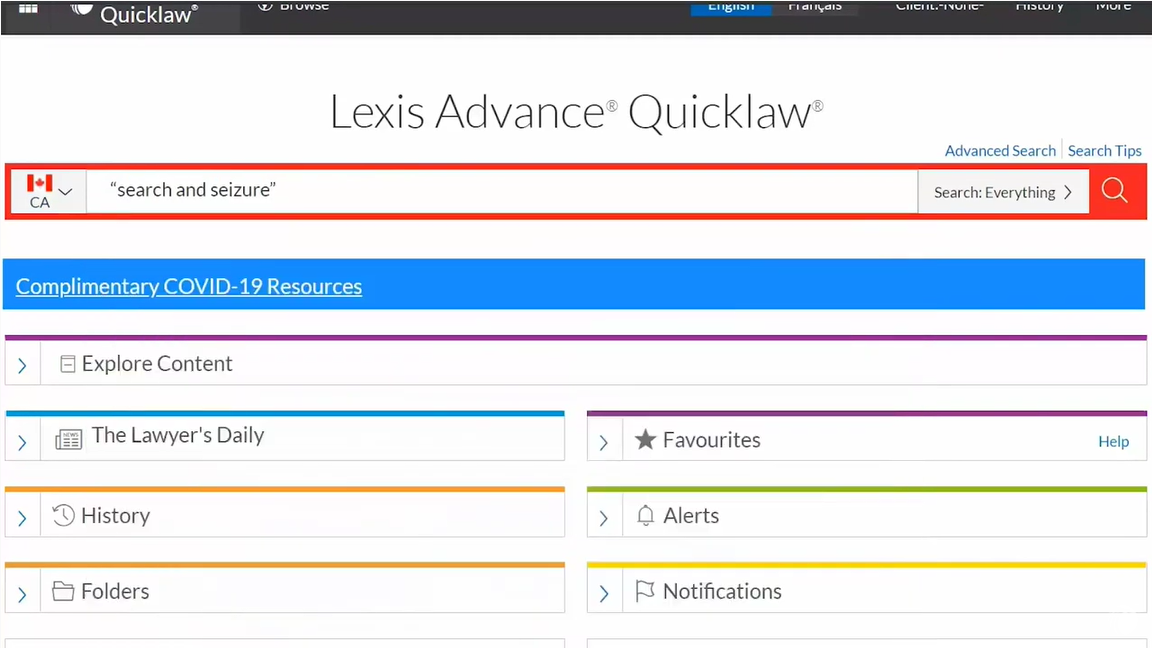Select the English language option
1152x648 pixels.
point(731,7)
